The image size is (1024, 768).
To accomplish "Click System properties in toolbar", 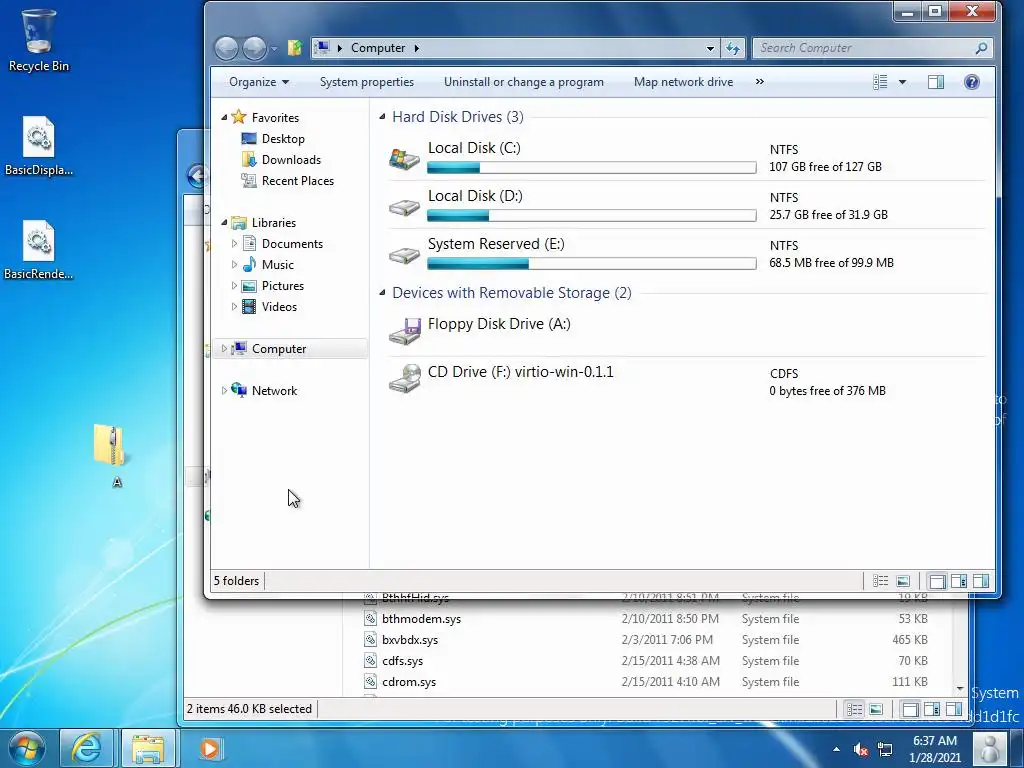I will pos(366,82).
